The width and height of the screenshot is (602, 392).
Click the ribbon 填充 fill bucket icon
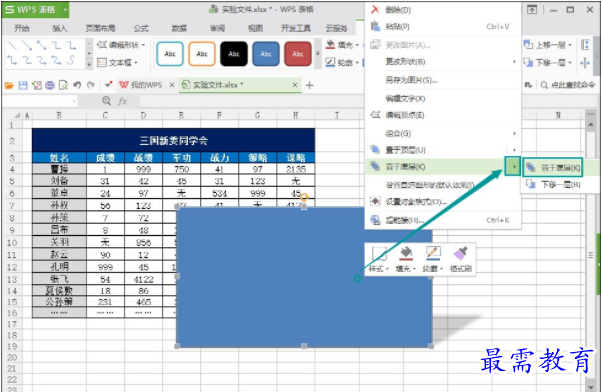(330, 45)
